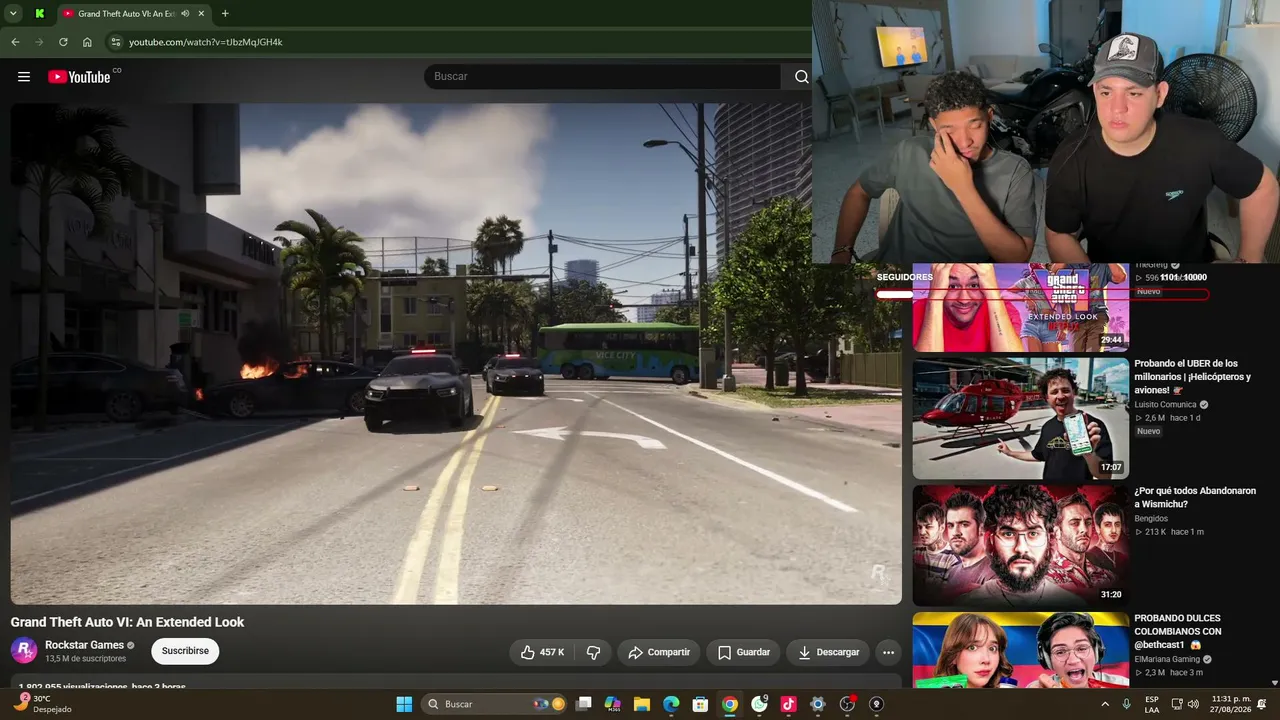Visit the Bengidos channel
This screenshot has height=720, width=1280.
click(x=1151, y=518)
